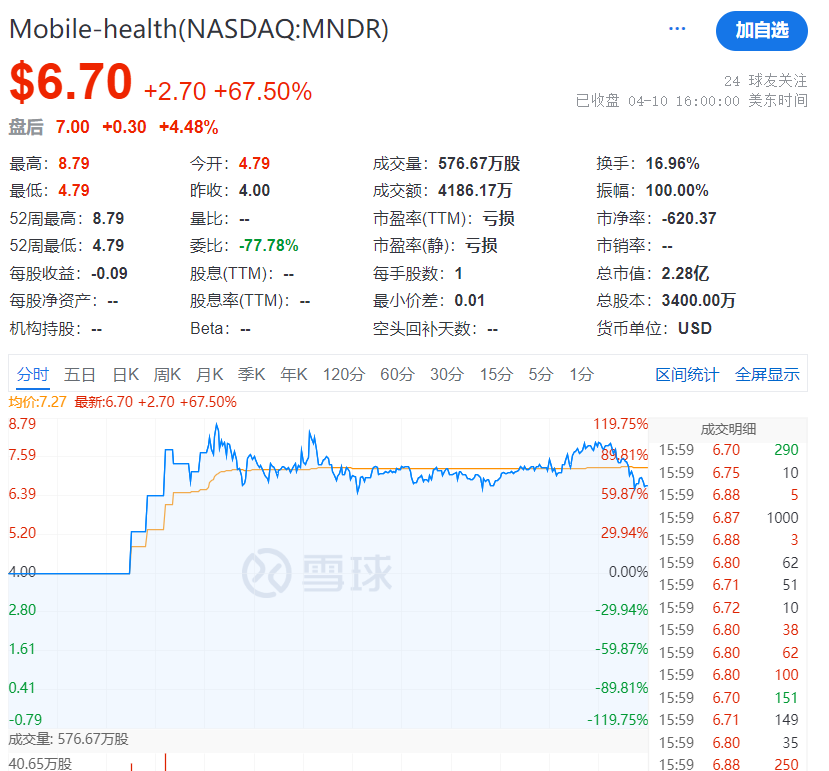Image resolution: width=829 pixels, height=771 pixels.
Task: Click the 52周最高 8.79 value
Action: 108,218
